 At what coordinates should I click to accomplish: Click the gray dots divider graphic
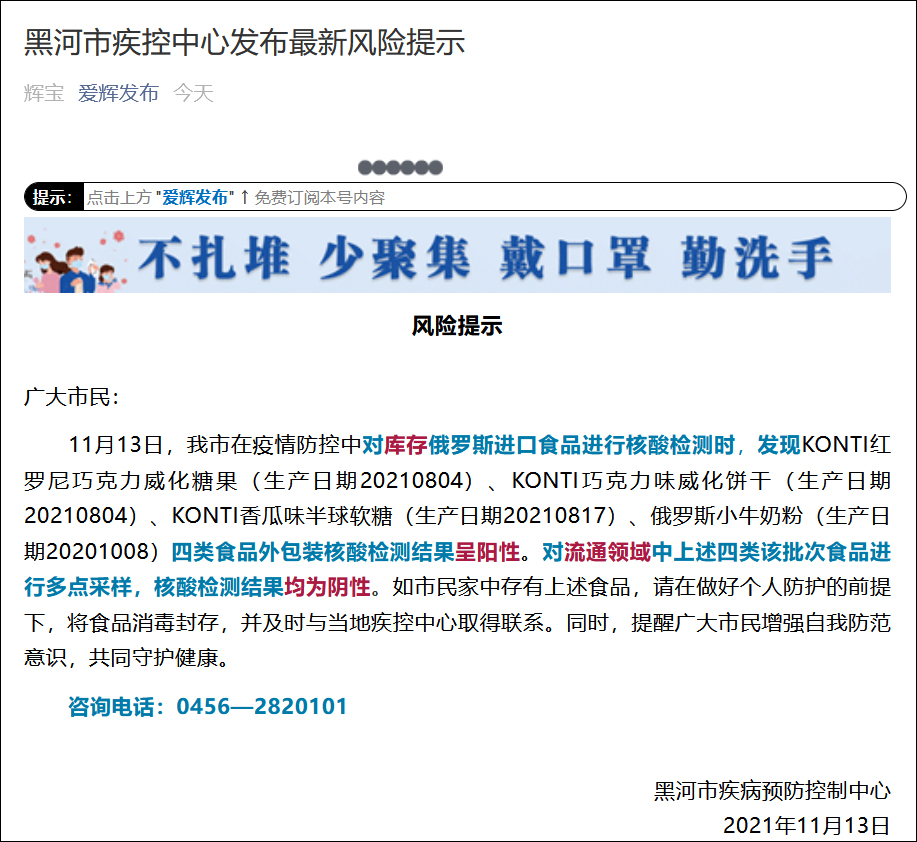(401, 168)
